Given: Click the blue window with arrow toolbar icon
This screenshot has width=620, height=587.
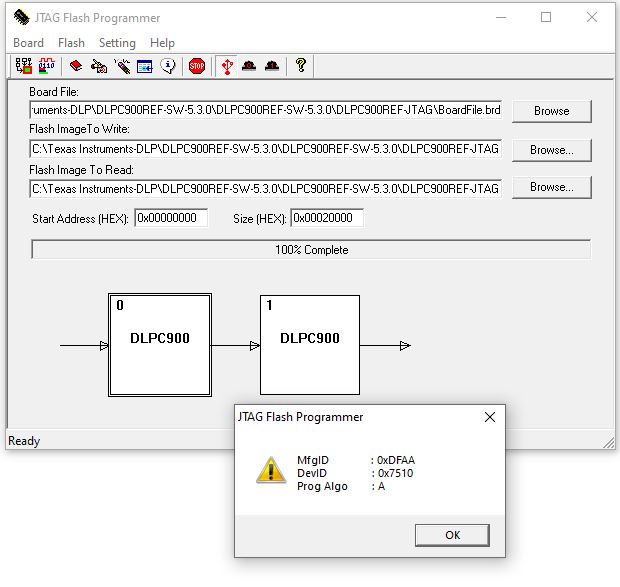Looking at the screenshot, I should pyautogui.click(x=145, y=66).
